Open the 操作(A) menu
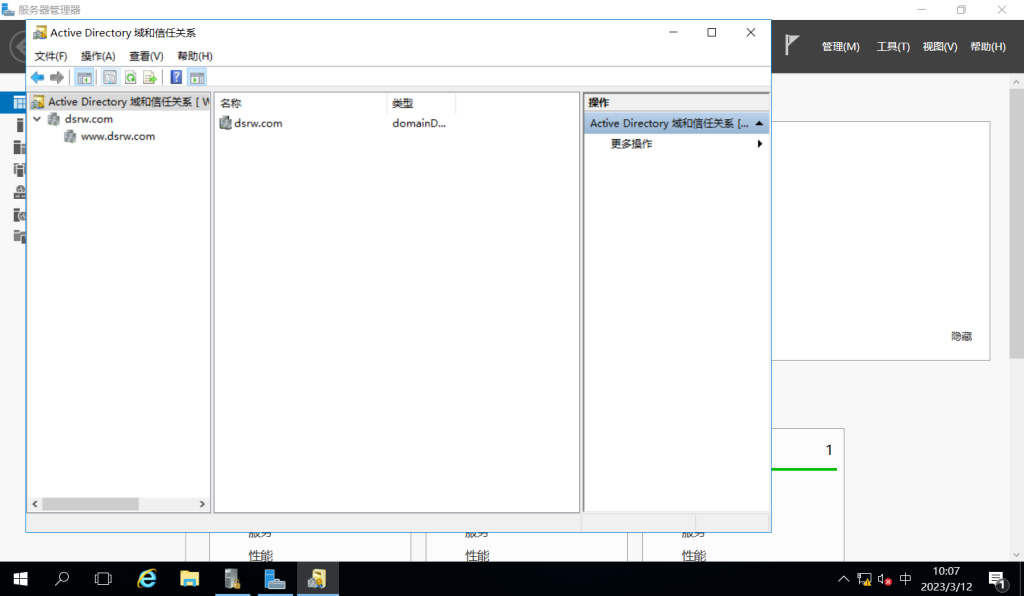The width and height of the screenshot is (1024, 596). click(98, 56)
